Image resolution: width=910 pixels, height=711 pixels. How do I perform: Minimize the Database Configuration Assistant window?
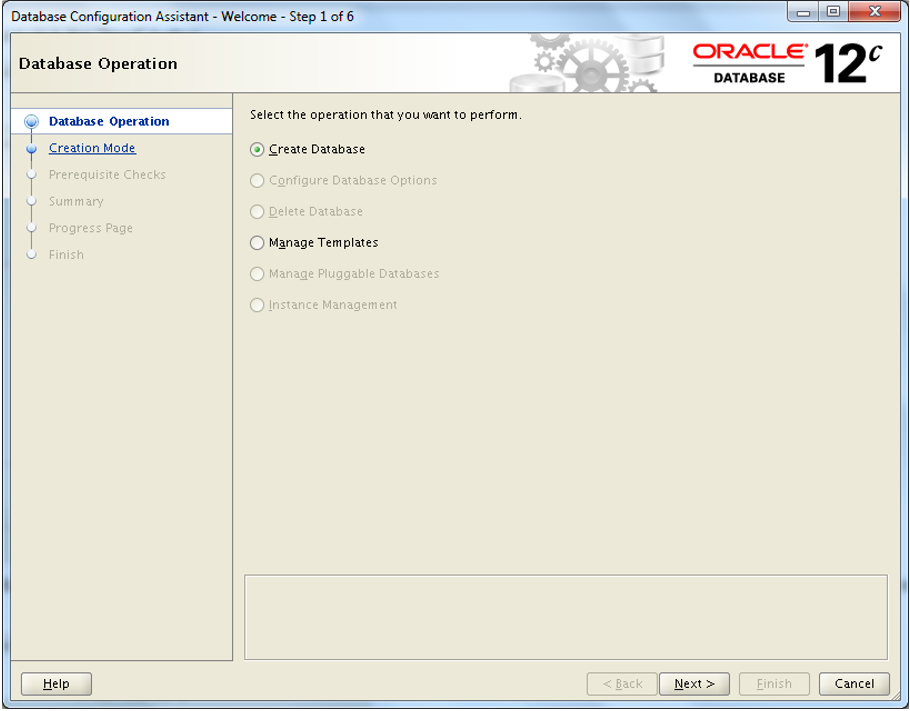[x=803, y=12]
